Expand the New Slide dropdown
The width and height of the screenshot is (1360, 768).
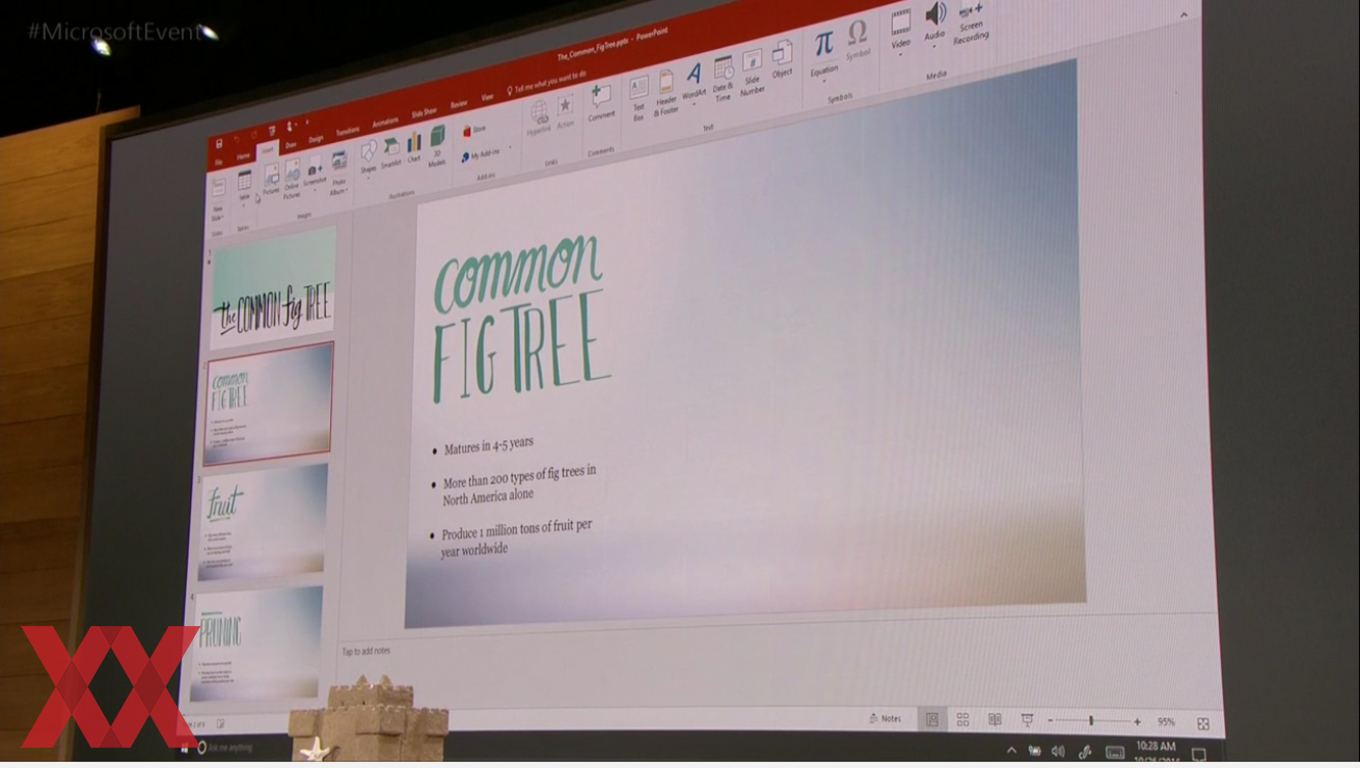[217, 215]
